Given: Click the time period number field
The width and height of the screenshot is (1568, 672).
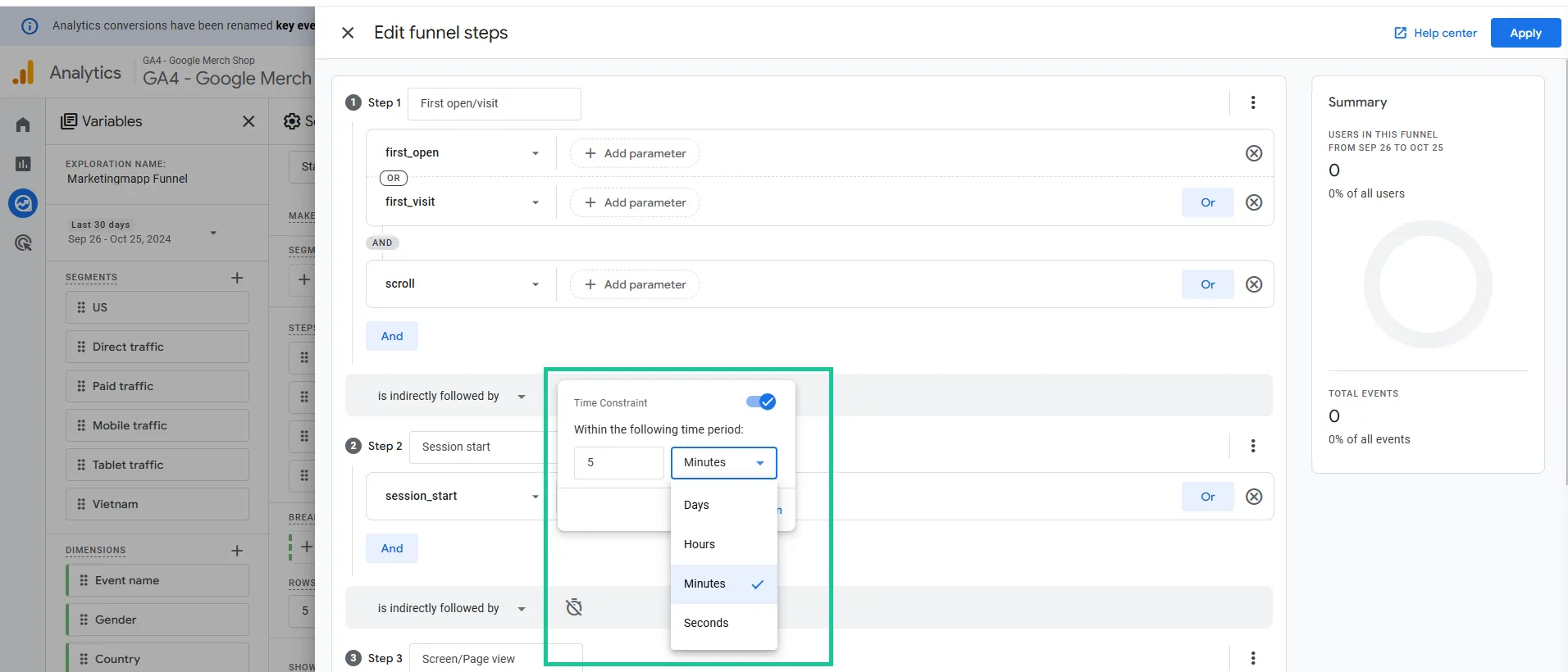Looking at the screenshot, I should (619, 463).
